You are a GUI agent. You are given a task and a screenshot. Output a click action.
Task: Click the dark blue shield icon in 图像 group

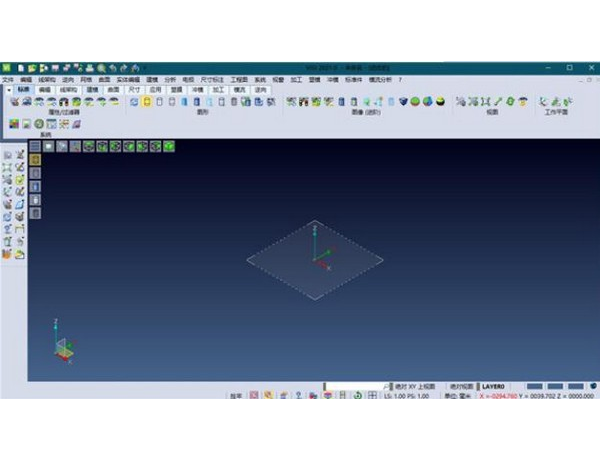coord(403,102)
